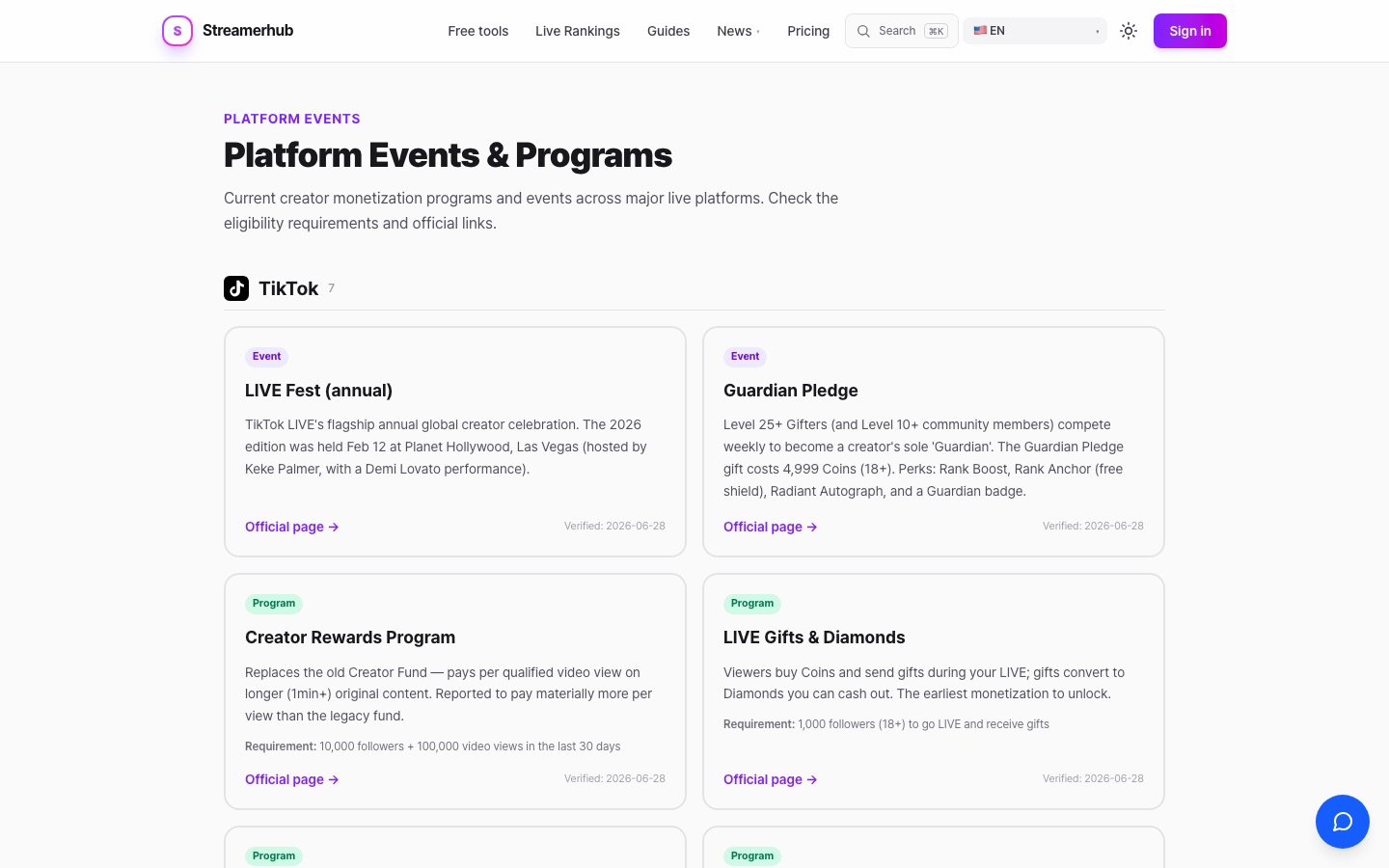
Task: Go to Live Rankings
Action: click(x=578, y=31)
